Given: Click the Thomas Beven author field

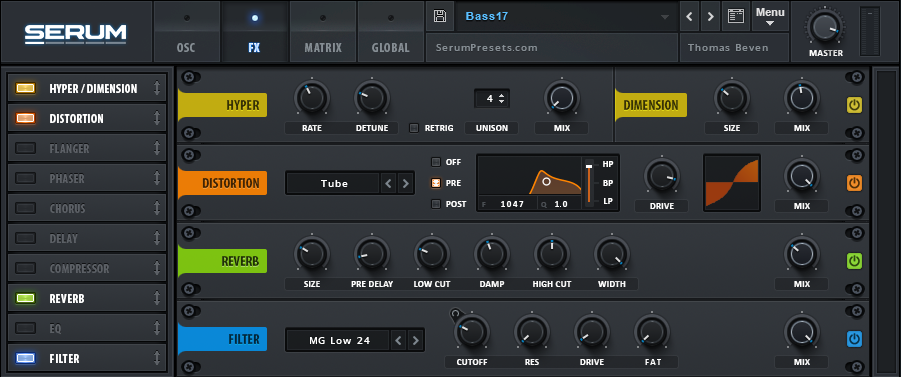Looking at the screenshot, I should [x=733, y=48].
